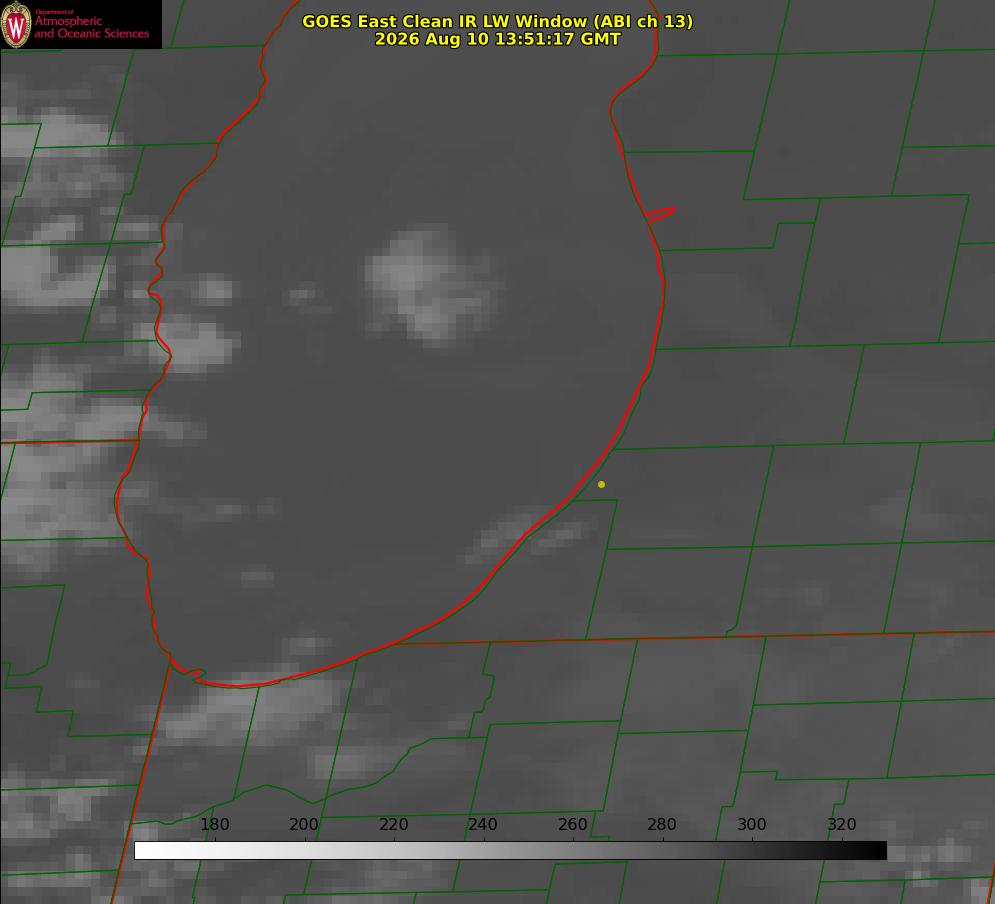Click the 220 colorbar label
Image resolution: width=995 pixels, height=904 pixels.
393,824
